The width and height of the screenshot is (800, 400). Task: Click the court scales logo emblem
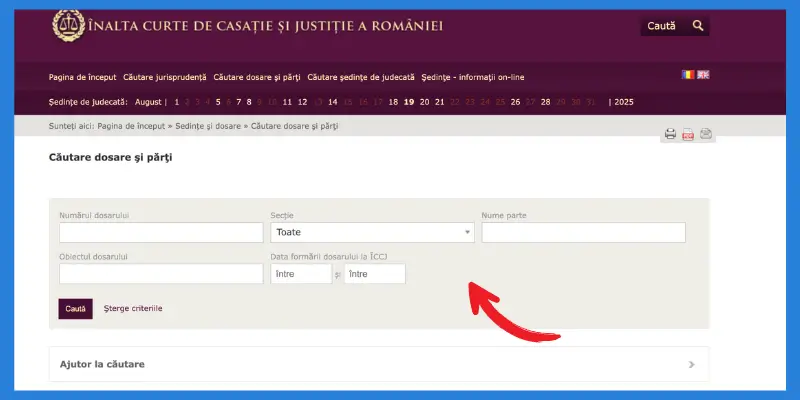(x=68, y=26)
